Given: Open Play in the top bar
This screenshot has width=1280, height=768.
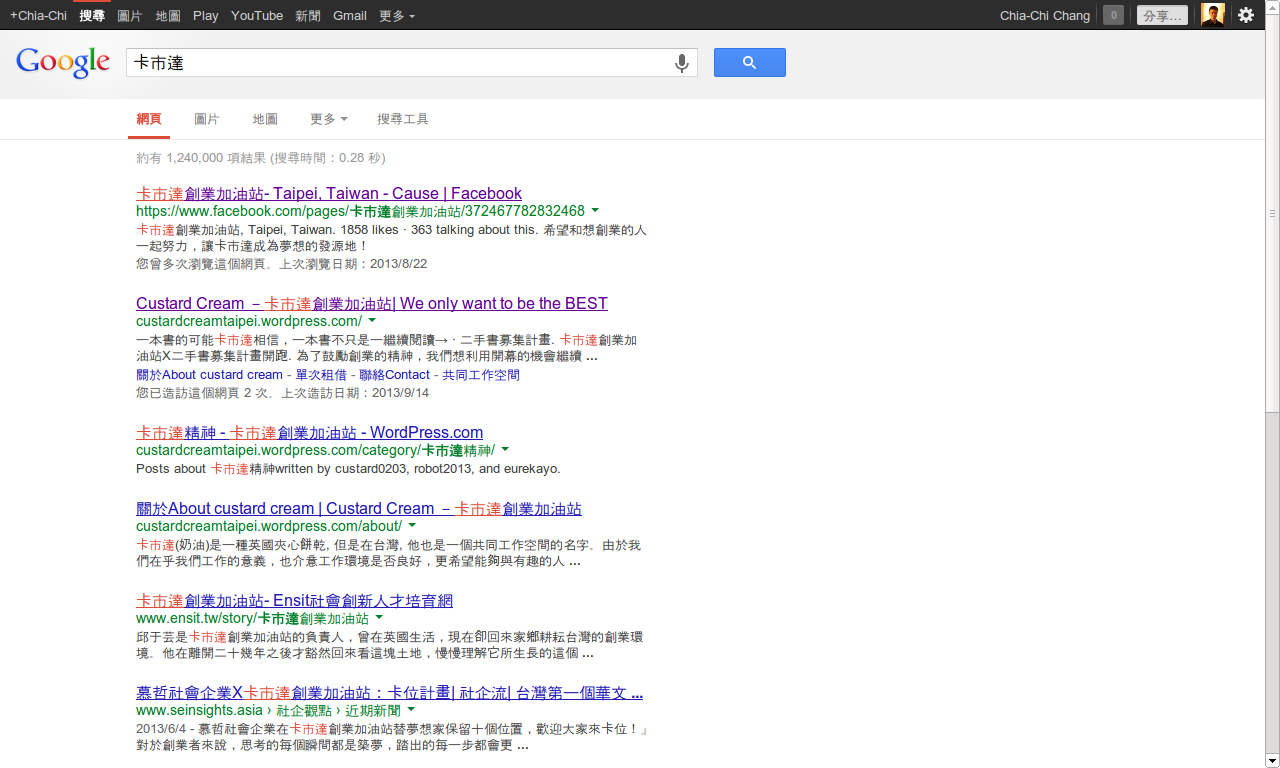Looking at the screenshot, I should click(x=206, y=15).
